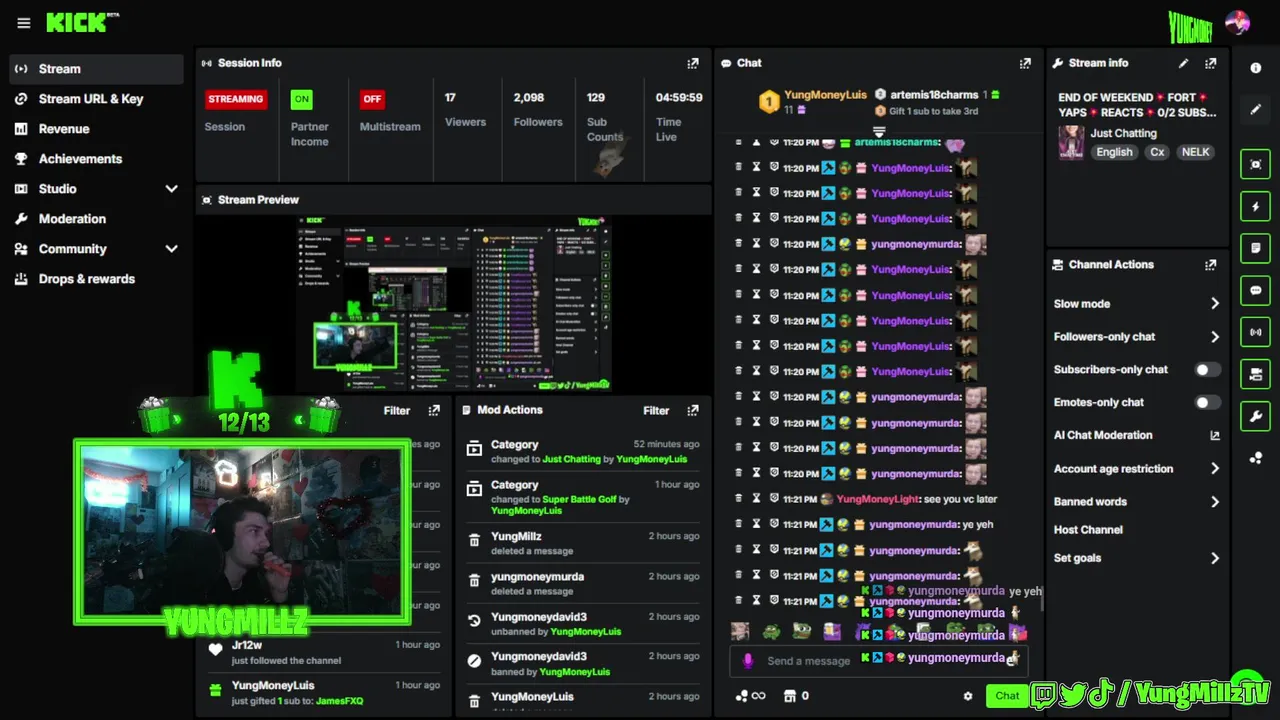Toggle lightning bolt widget in right toolbar
Viewport: 1280px width, 720px height.
tap(1256, 206)
